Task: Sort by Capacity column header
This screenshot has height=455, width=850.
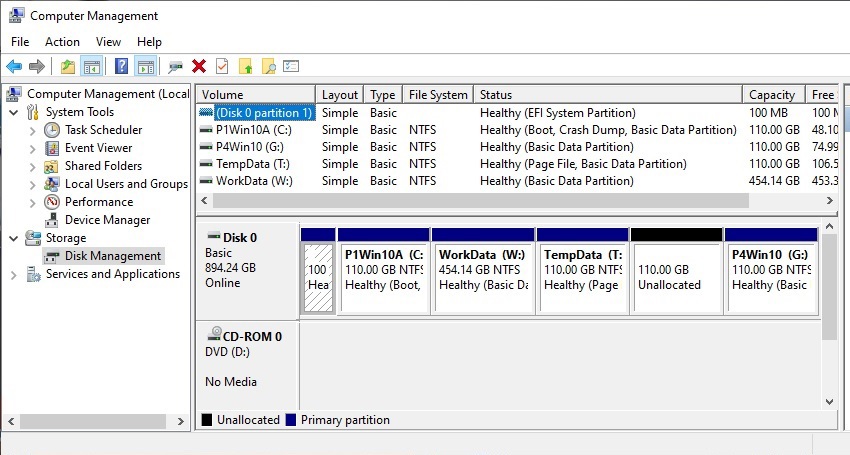Action: tap(773, 94)
